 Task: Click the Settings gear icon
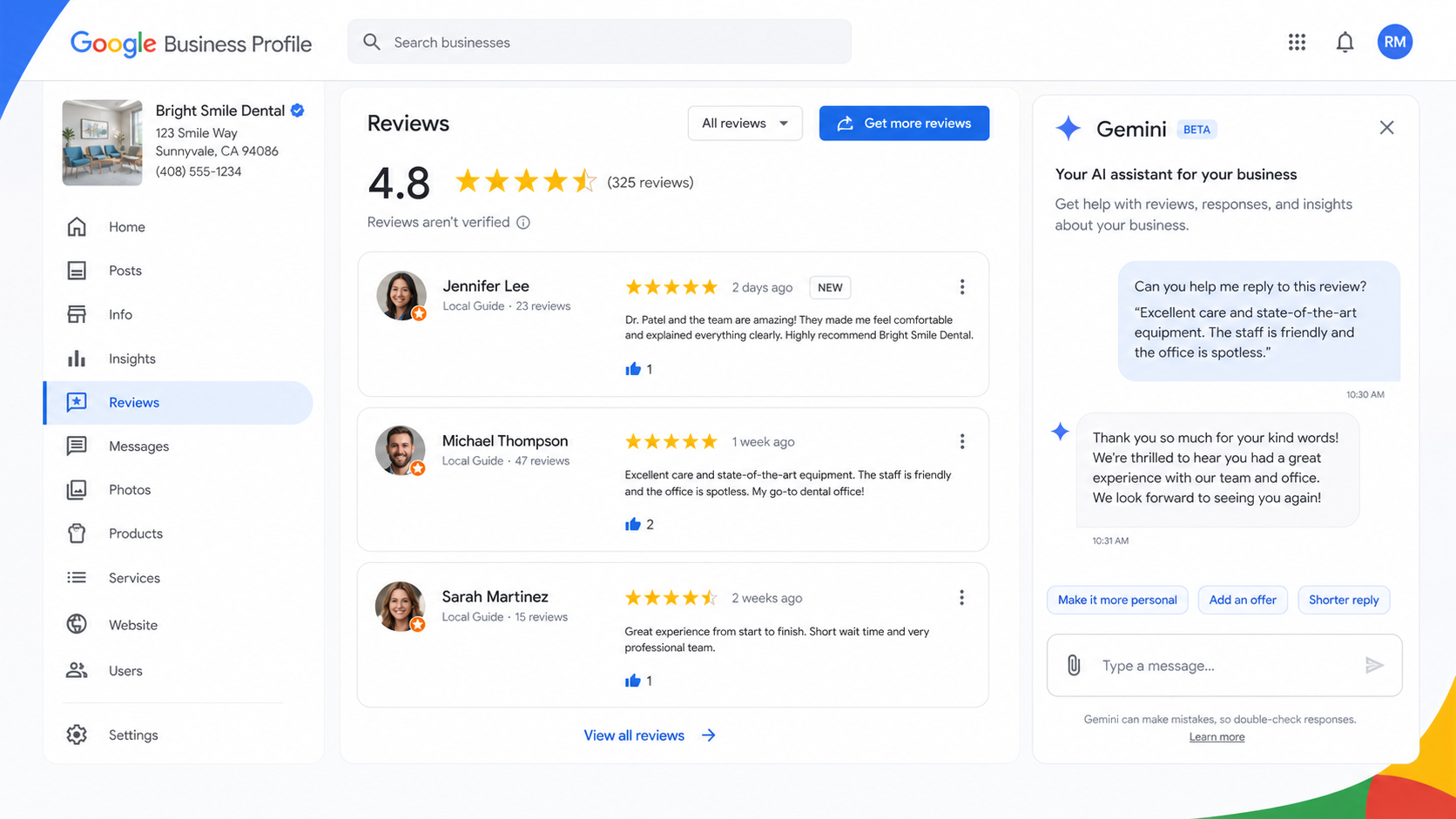pos(77,735)
